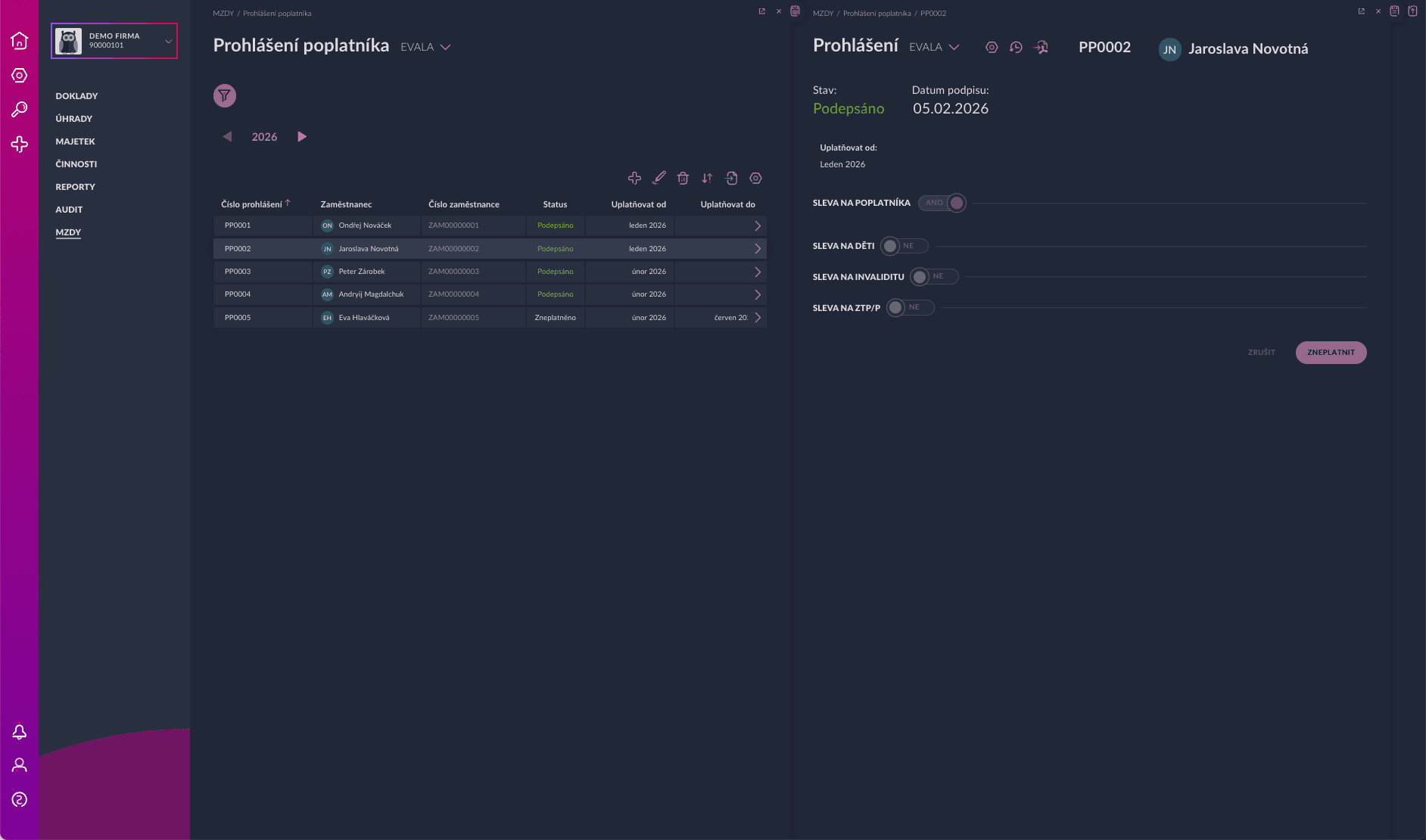Click the MZDY breadcrumb link in the list panel

pos(223,13)
